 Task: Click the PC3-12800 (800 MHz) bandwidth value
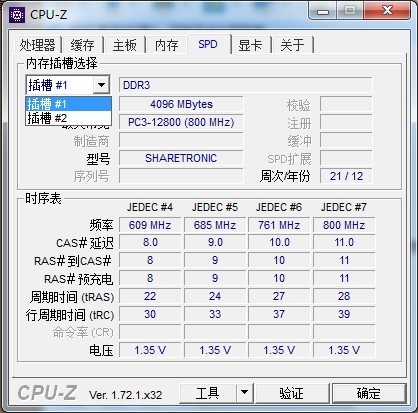pyautogui.click(x=181, y=122)
